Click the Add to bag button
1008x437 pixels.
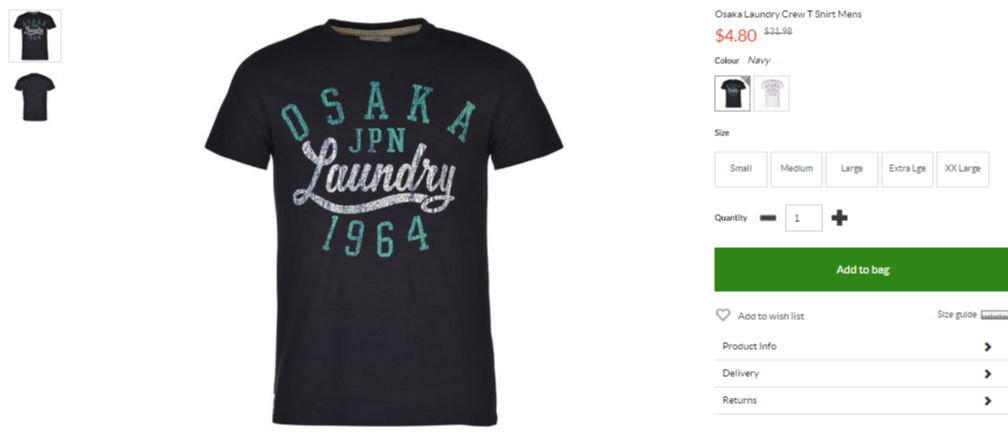(x=861, y=269)
